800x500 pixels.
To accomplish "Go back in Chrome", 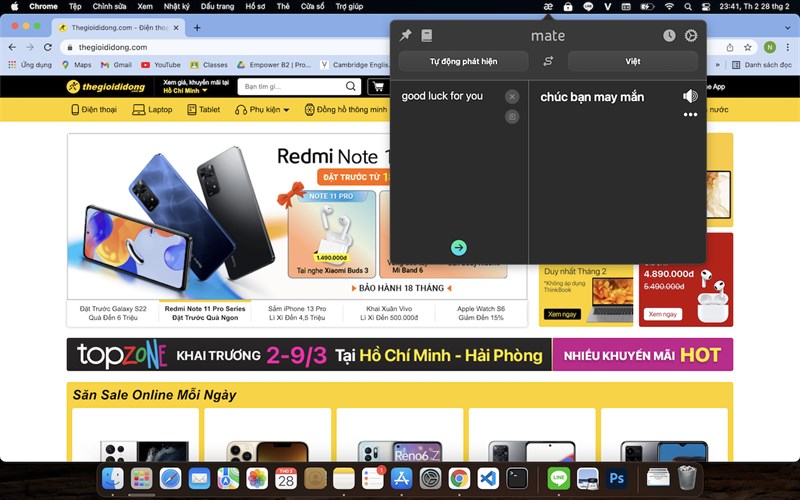I will (12, 47).
